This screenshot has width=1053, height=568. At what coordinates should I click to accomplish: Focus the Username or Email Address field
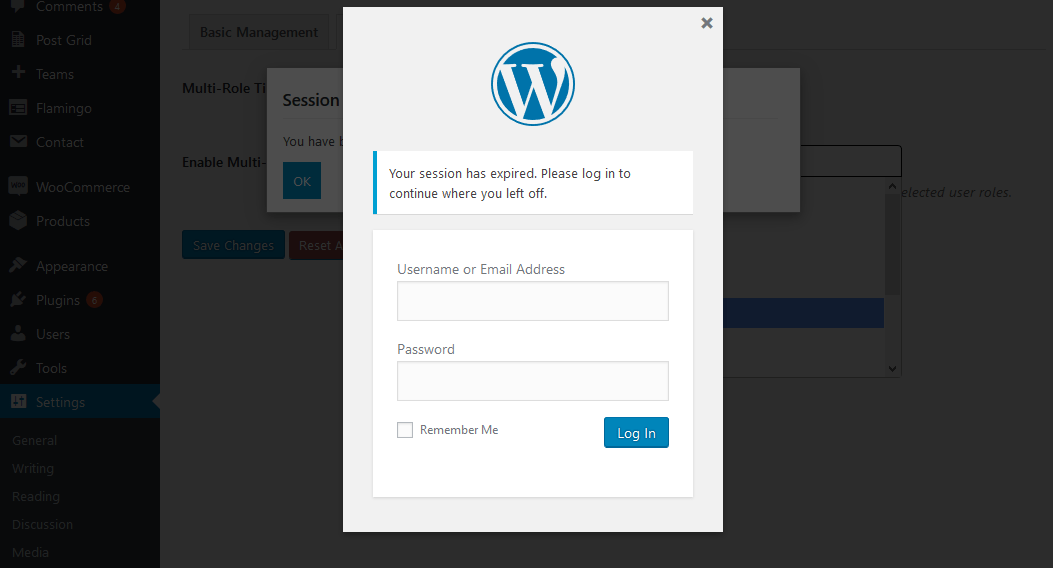pos(533,301)
